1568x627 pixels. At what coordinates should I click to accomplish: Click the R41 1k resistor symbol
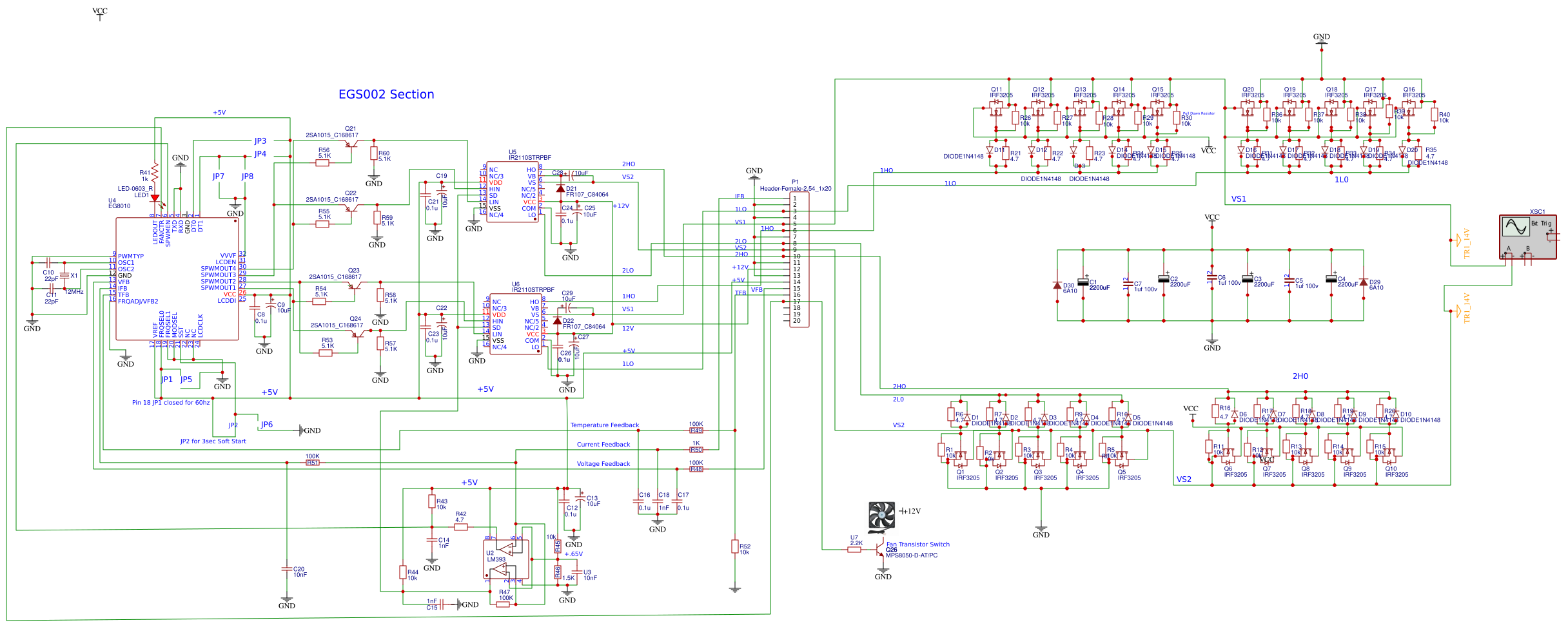(x=155, y=173)
